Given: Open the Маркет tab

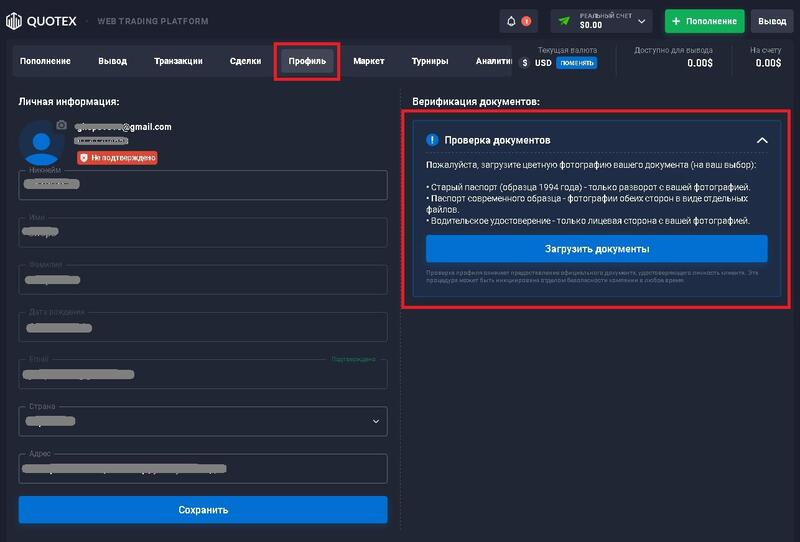Looking at the screenshot, I should click(x=368, y=61).
